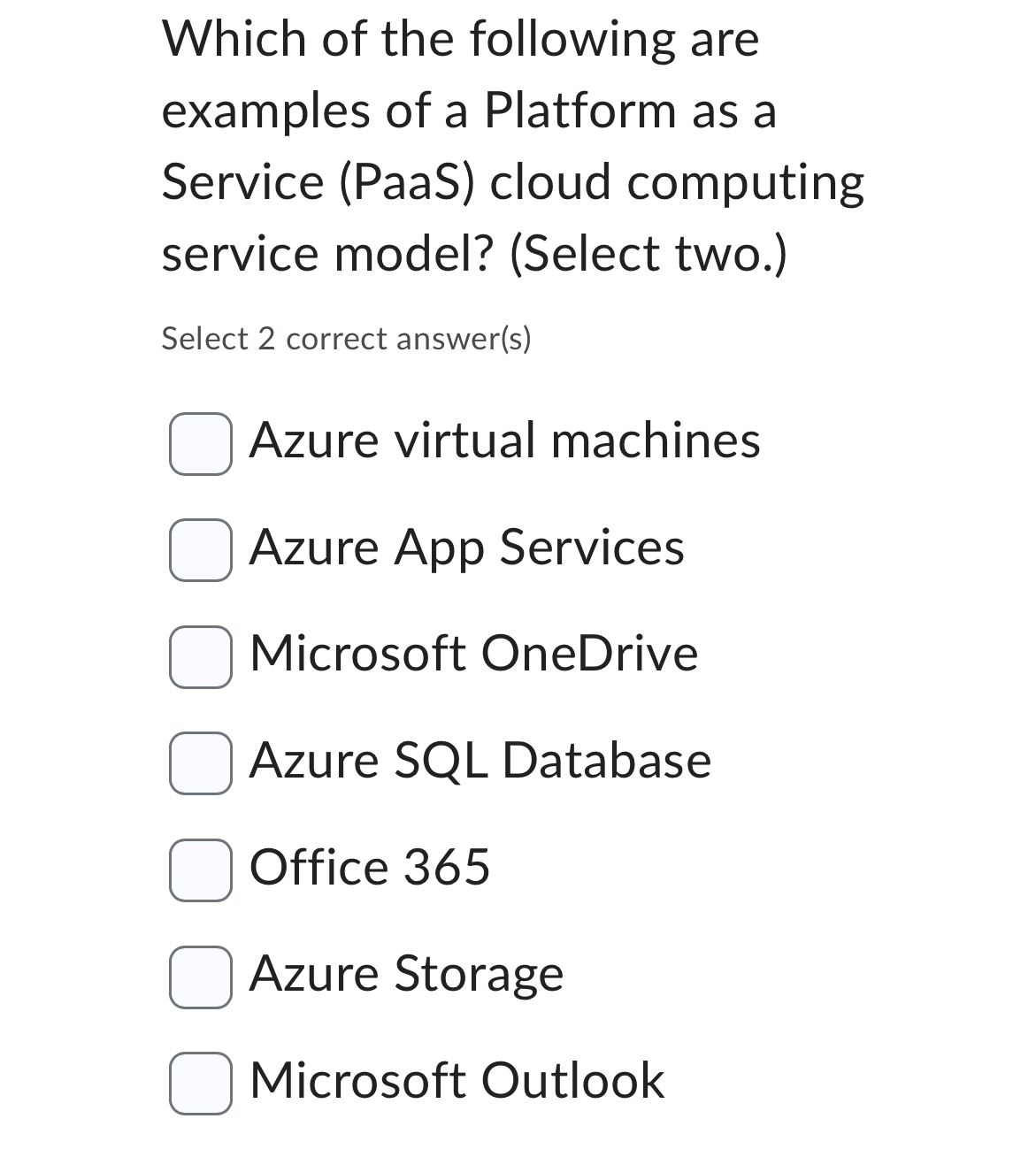Click the '(Select two.)' text in question
This screenshot has width=1036, height=1157.
pyautogui.click(x=648, y=255)
